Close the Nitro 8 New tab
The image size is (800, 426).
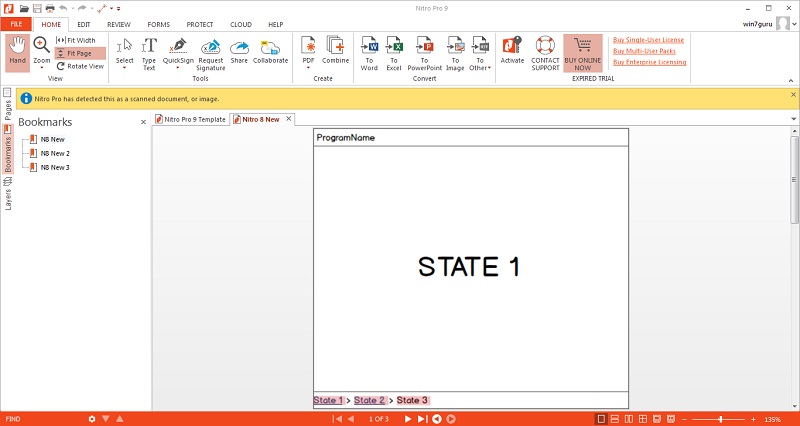tap(288, 119)
